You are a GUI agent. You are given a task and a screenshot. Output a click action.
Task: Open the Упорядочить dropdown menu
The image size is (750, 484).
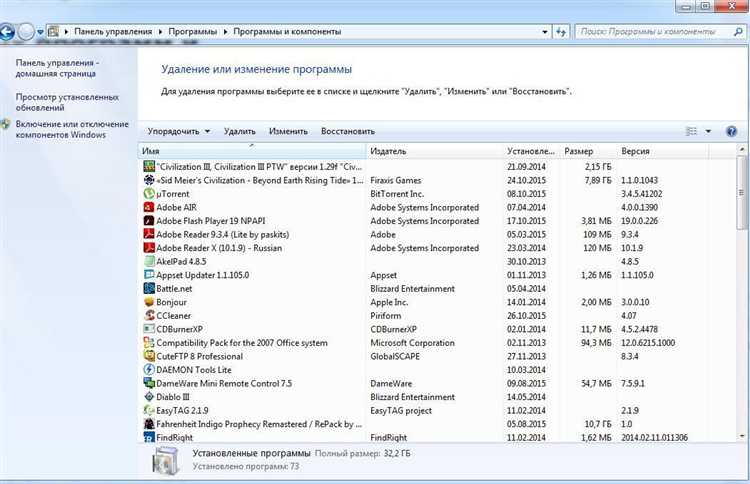point(179,131)
